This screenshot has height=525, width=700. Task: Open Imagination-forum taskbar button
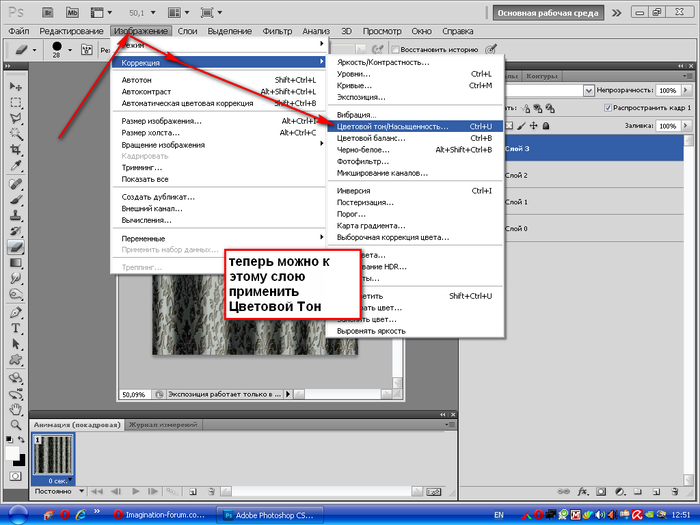(x=161, y=515)
